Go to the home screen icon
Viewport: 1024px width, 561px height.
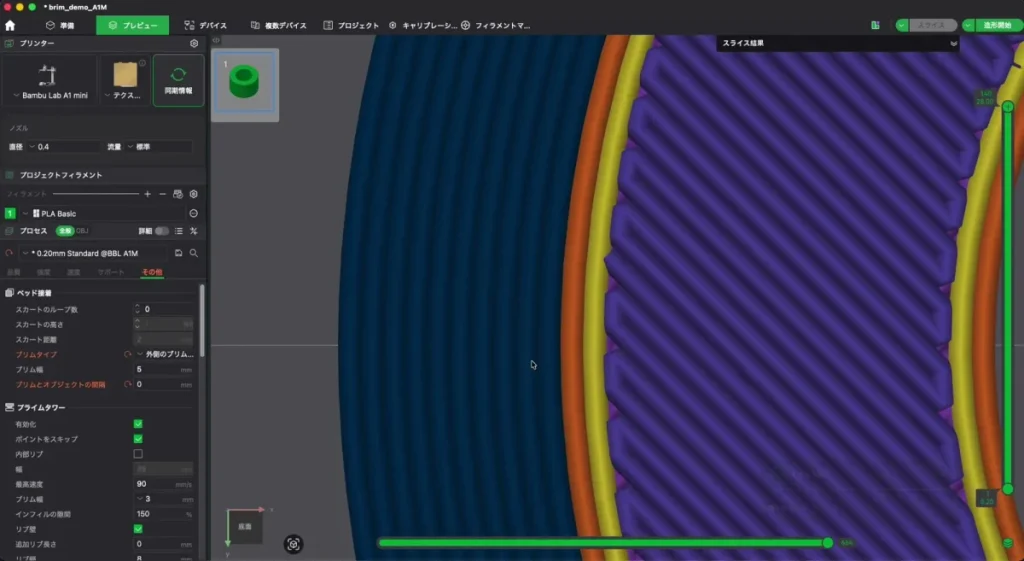coord(10,25)
